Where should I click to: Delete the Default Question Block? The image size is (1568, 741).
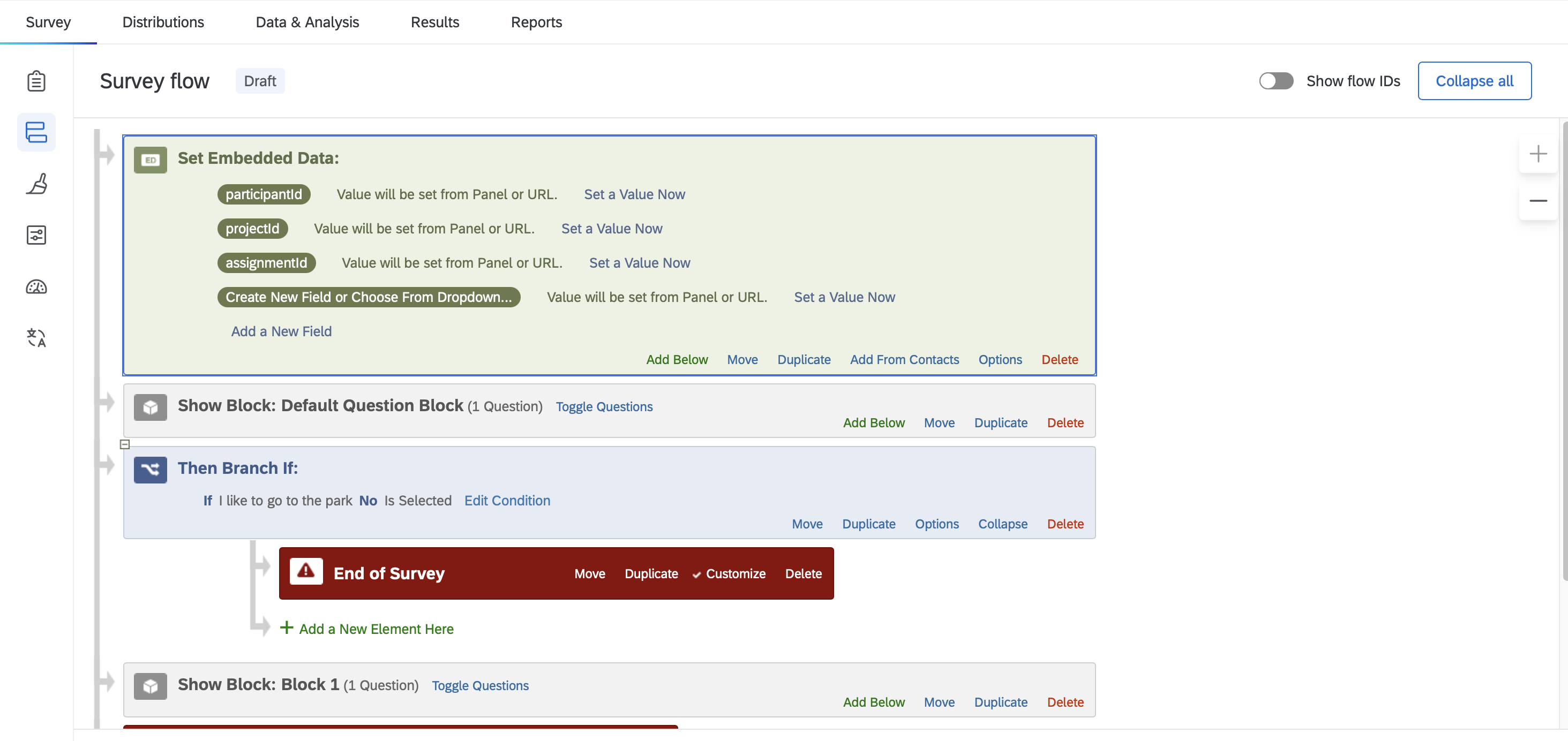pos(1064,423)
